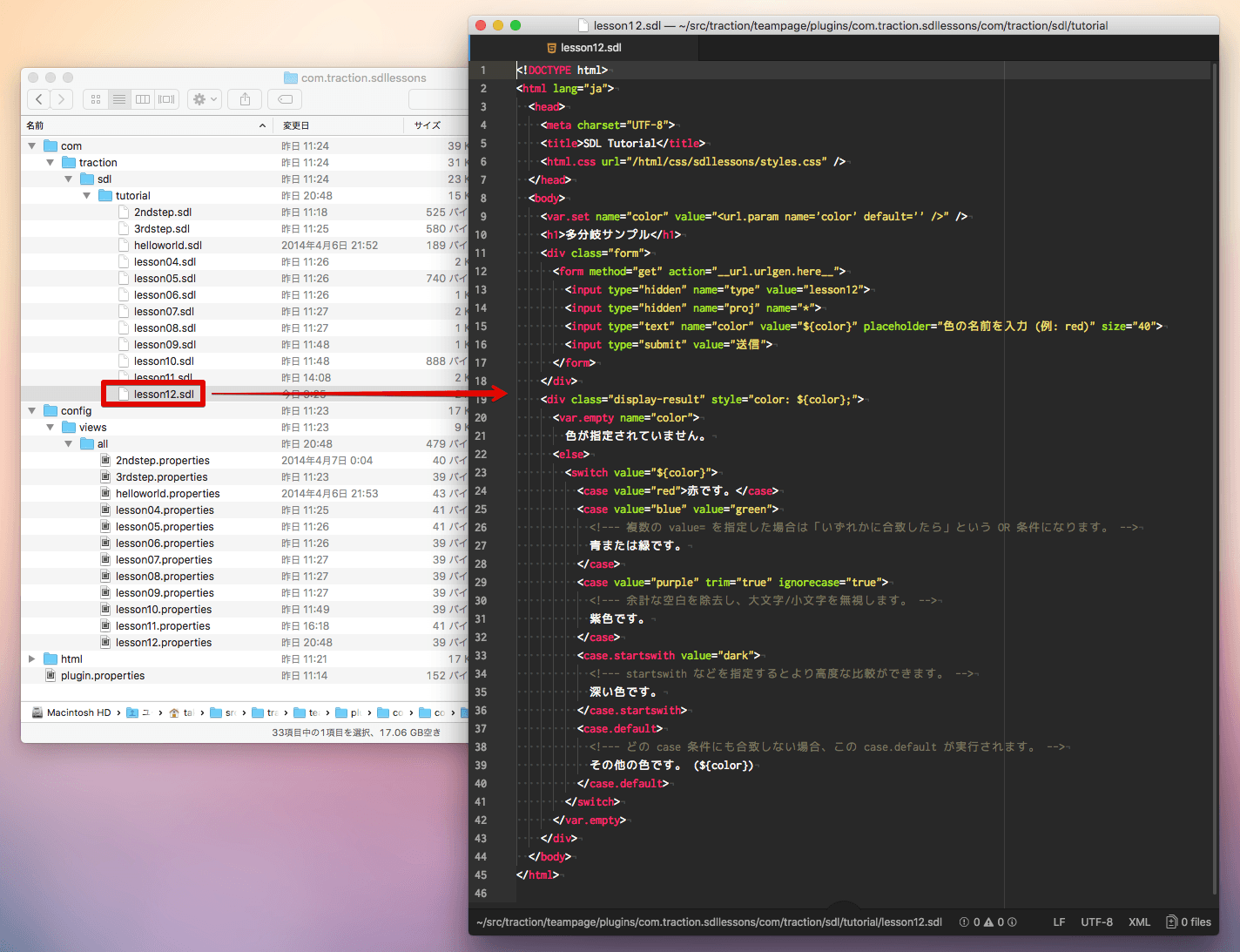1240x952 pixels.
Task: Select list view mode in Finder
Action: click(x=119, y=99)
